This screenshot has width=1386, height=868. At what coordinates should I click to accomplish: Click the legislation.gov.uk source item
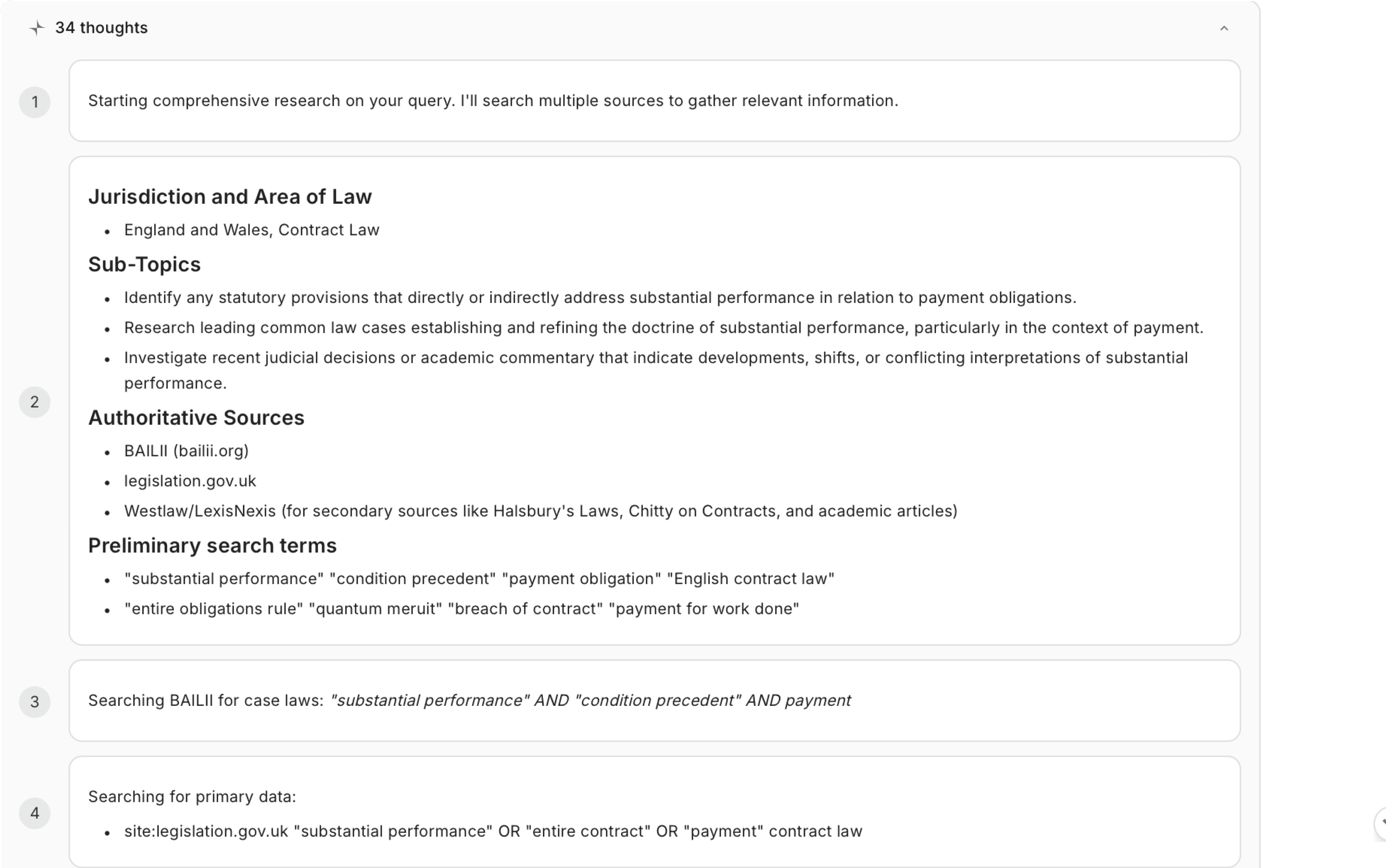[190, 481]
